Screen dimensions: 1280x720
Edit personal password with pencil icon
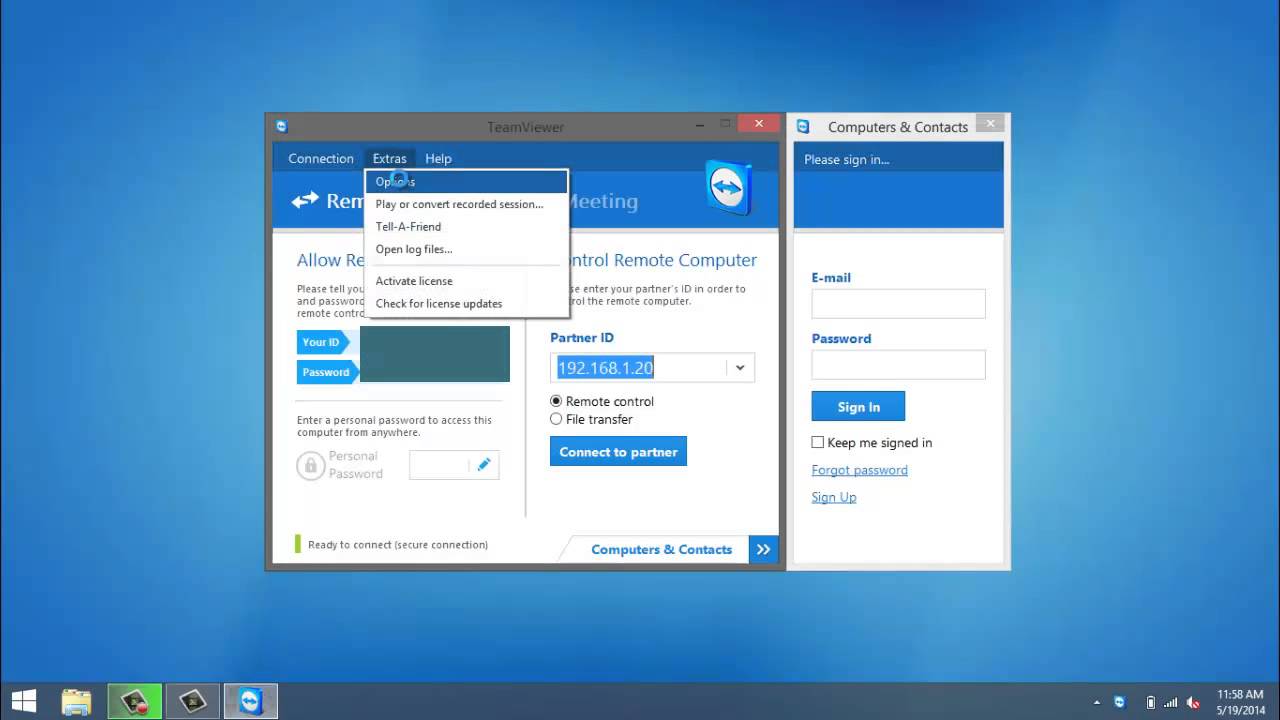click(x=484, y=465)
